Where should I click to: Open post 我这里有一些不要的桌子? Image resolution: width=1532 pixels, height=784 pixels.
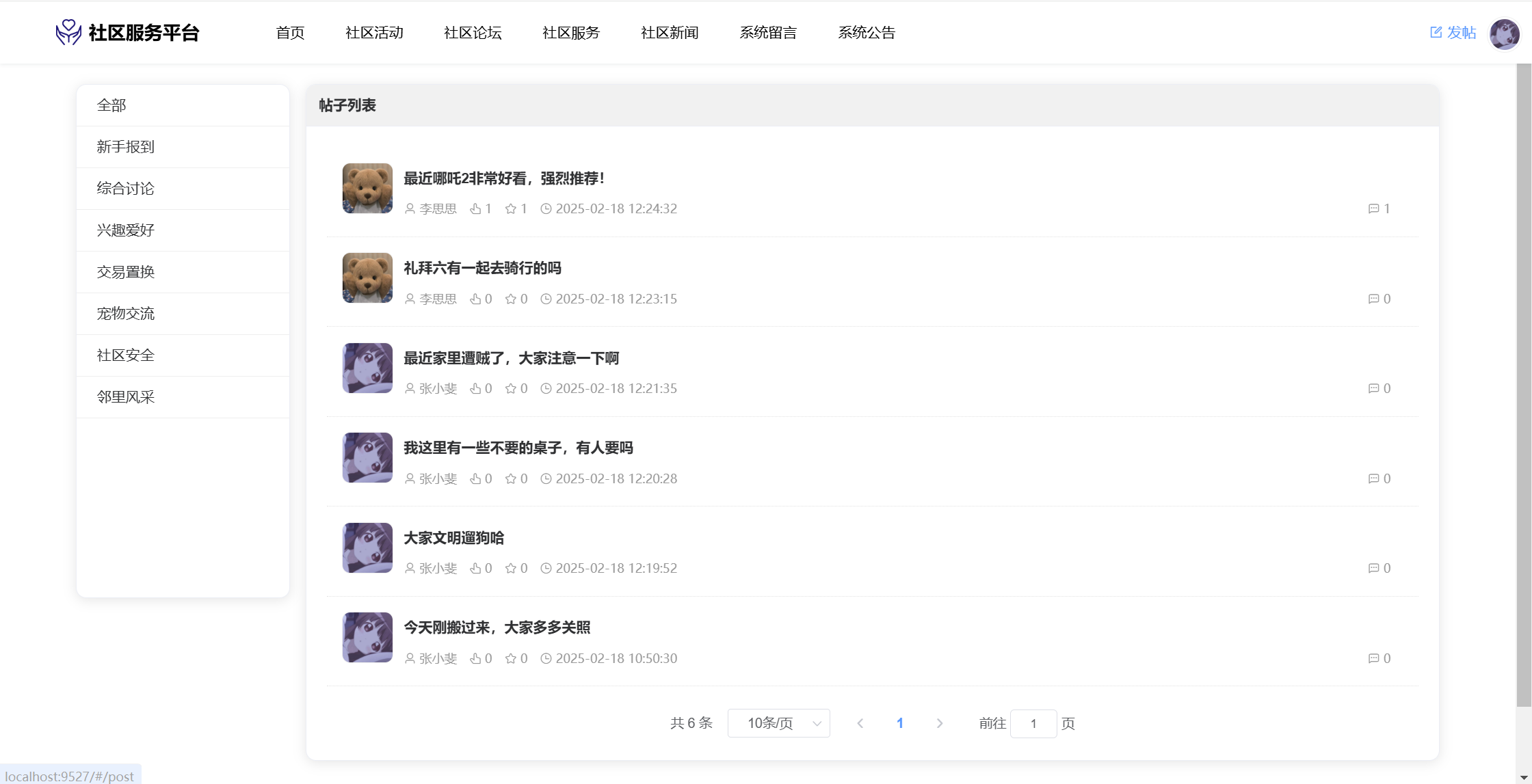(518, 448)
